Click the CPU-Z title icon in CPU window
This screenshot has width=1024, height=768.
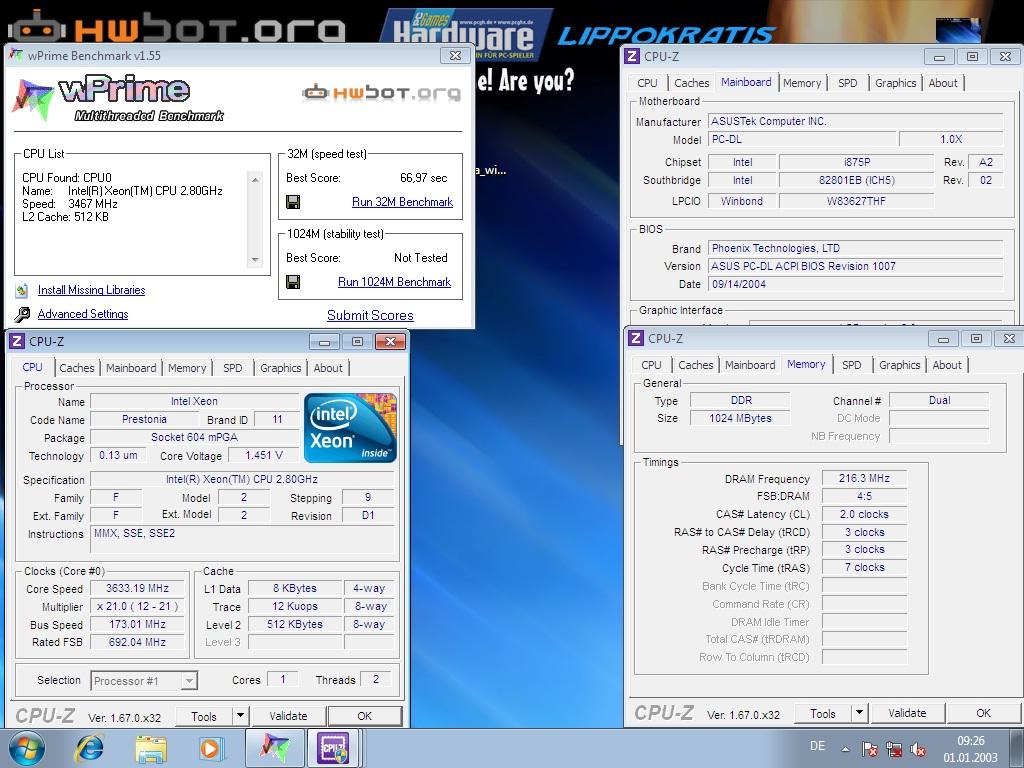pyautogui.click(x=17, y=341)
